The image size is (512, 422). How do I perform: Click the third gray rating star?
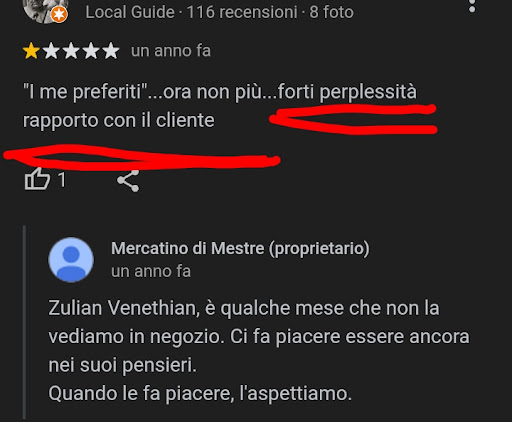(x=71, y=51)
